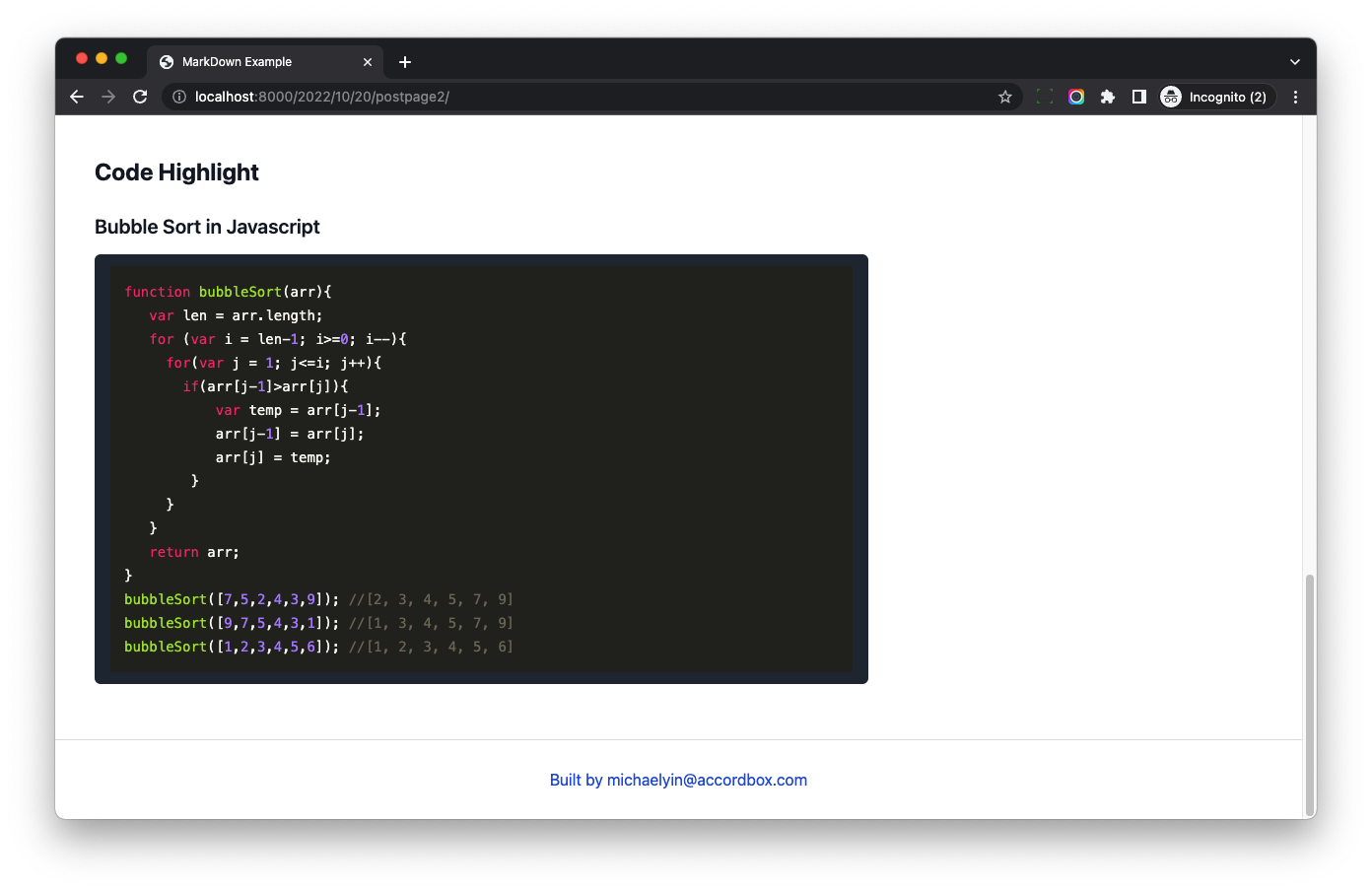Image resolution: width=1372 pixels, height=892 pixels.
Task: Expand the tab search chevron
Action: 1295,62
